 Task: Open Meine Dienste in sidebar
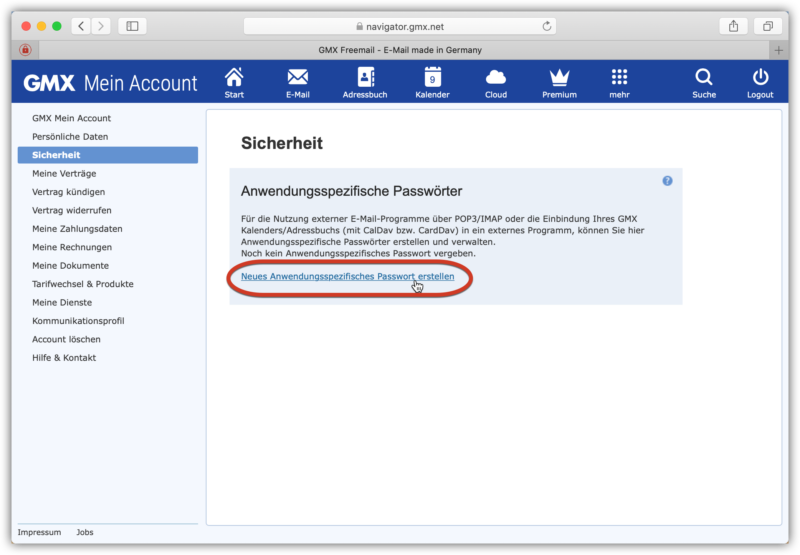click(62, 302)
